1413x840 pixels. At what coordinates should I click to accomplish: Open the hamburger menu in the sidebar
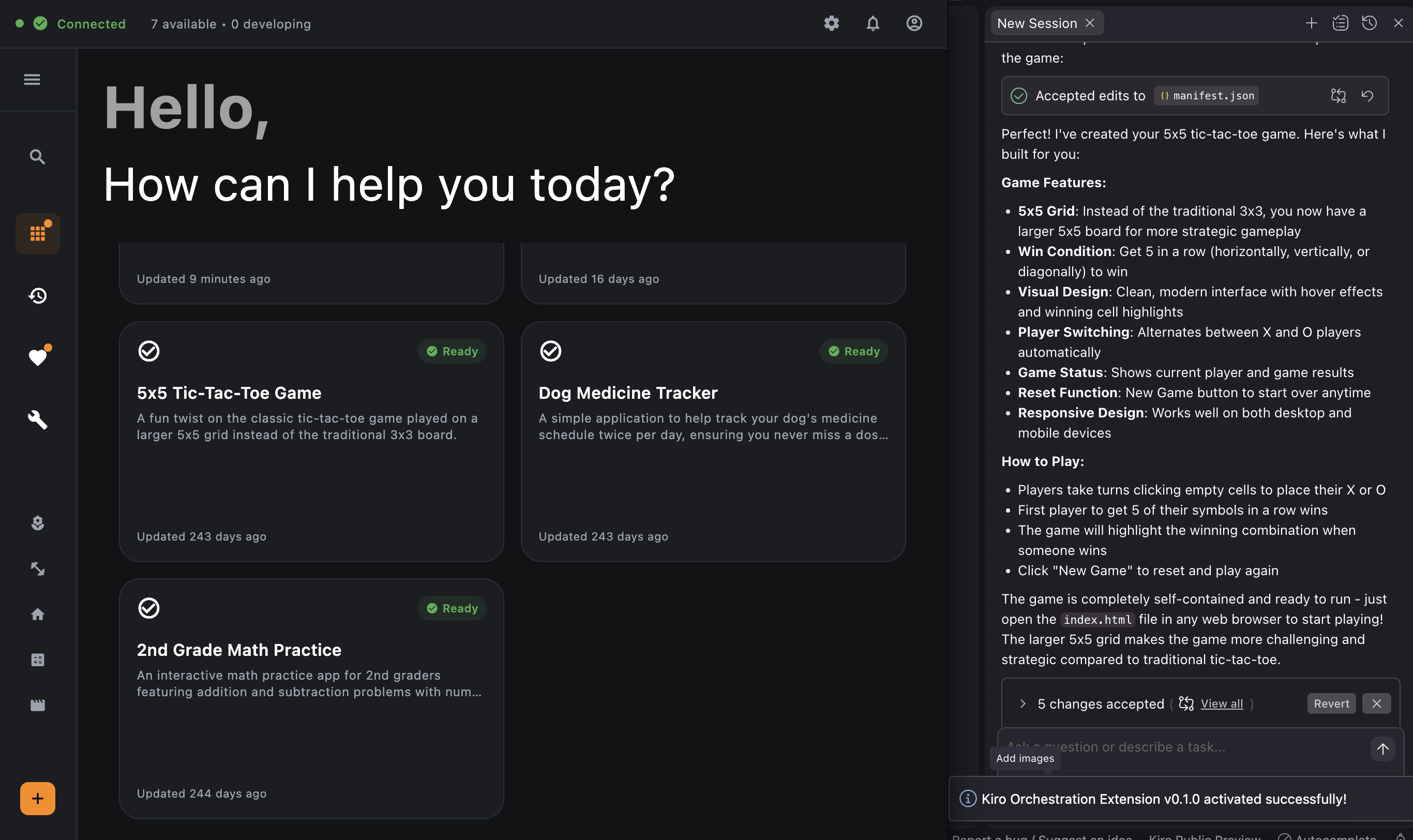pyautogui.click(x=32, y=79)
